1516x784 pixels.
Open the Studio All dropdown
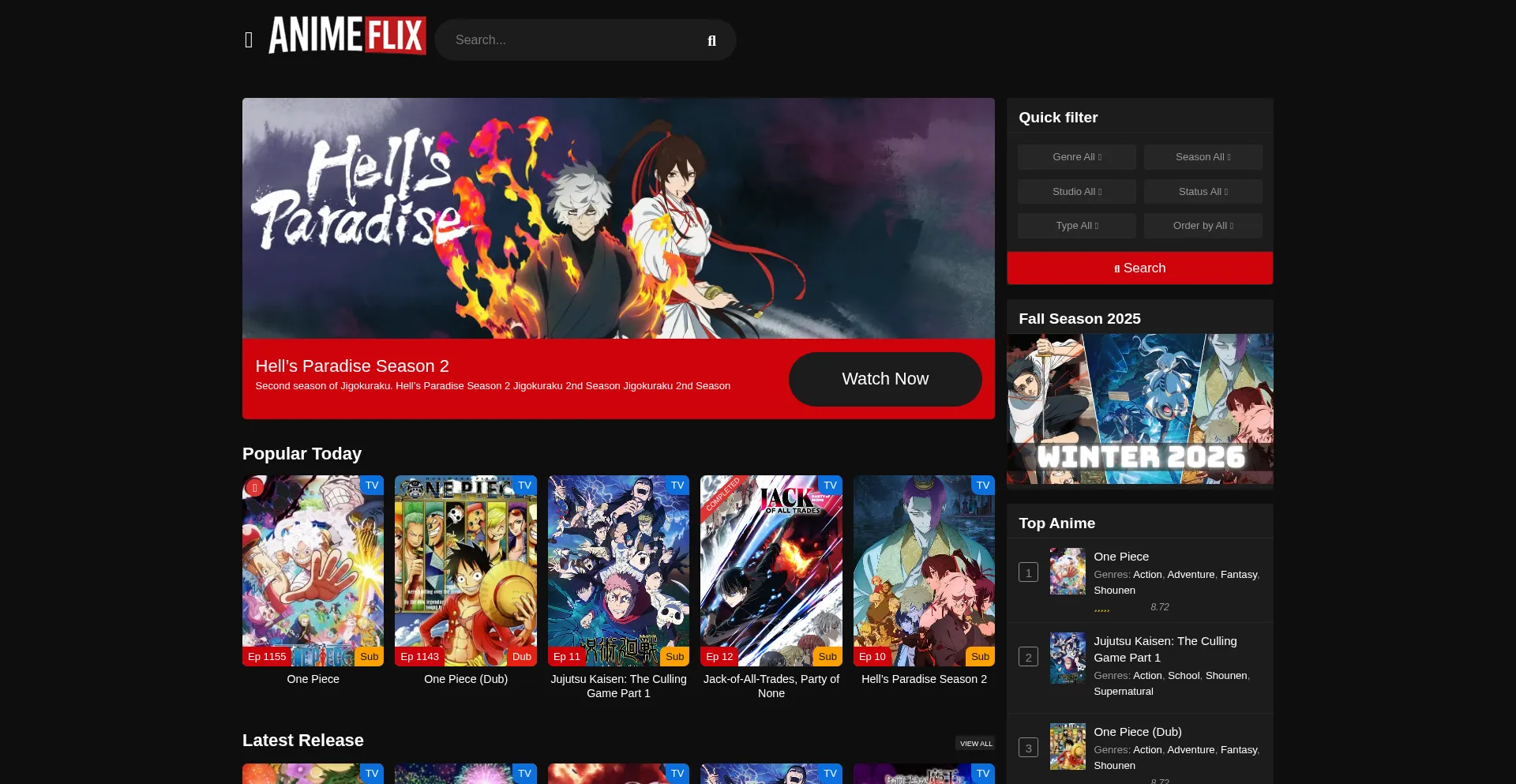[x=1076, y=192]
